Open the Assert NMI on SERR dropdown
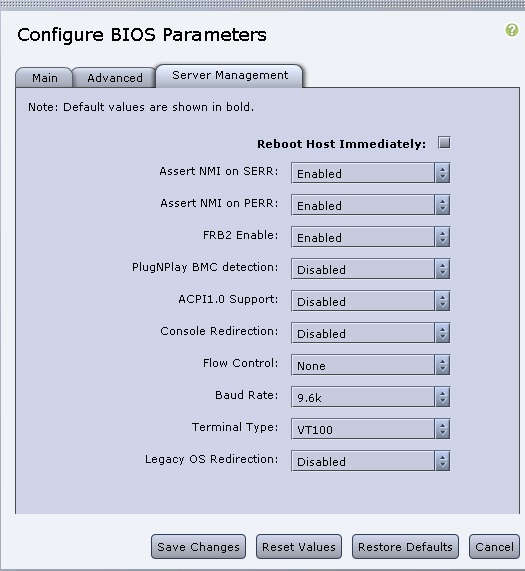Screen dimensions: 525x571 pos(371,173)
